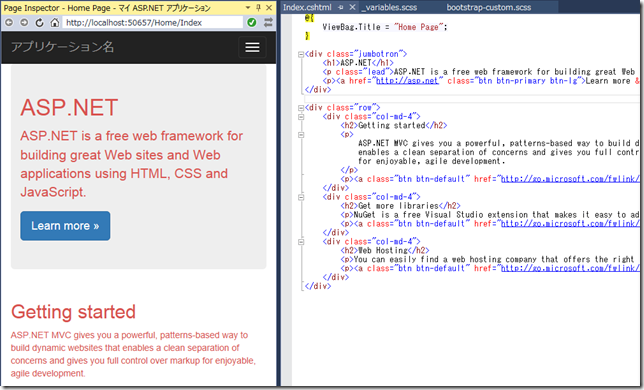The height and width of the screenshot is (390, 644).
Task: Click the <h2>Web Hosting</h2> code line
Action: coord(385,250)
